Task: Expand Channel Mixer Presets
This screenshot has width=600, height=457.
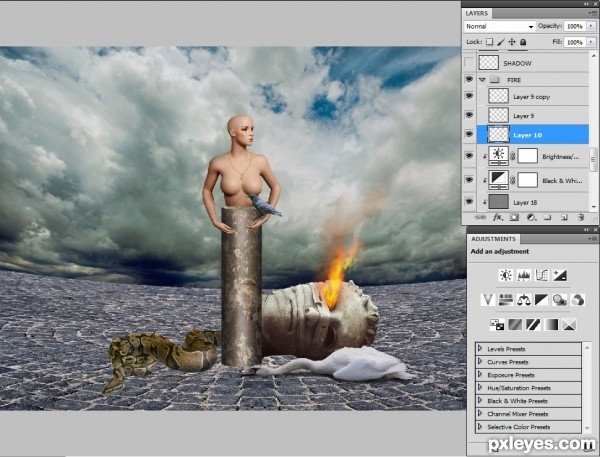Action: tap(479, 414)
